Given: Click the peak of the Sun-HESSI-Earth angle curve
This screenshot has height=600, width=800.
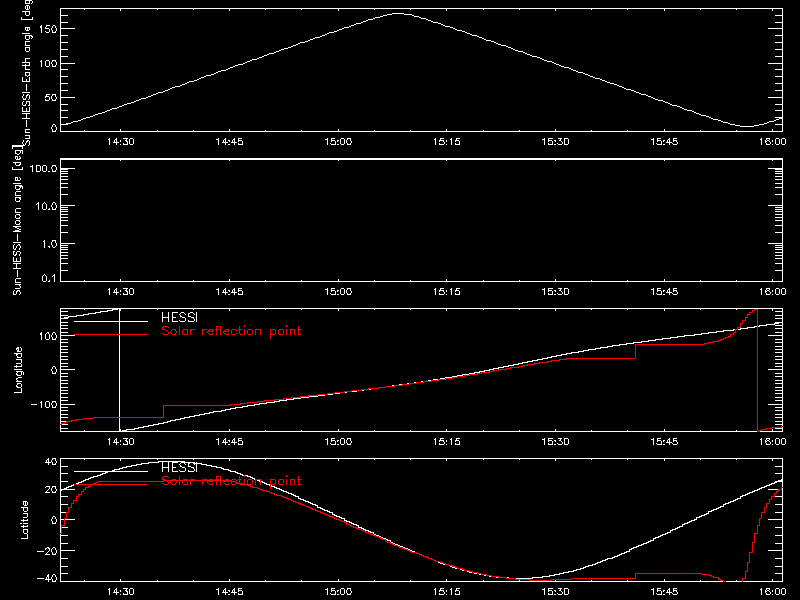Looking at the screenshot, I should pos(397,14).
